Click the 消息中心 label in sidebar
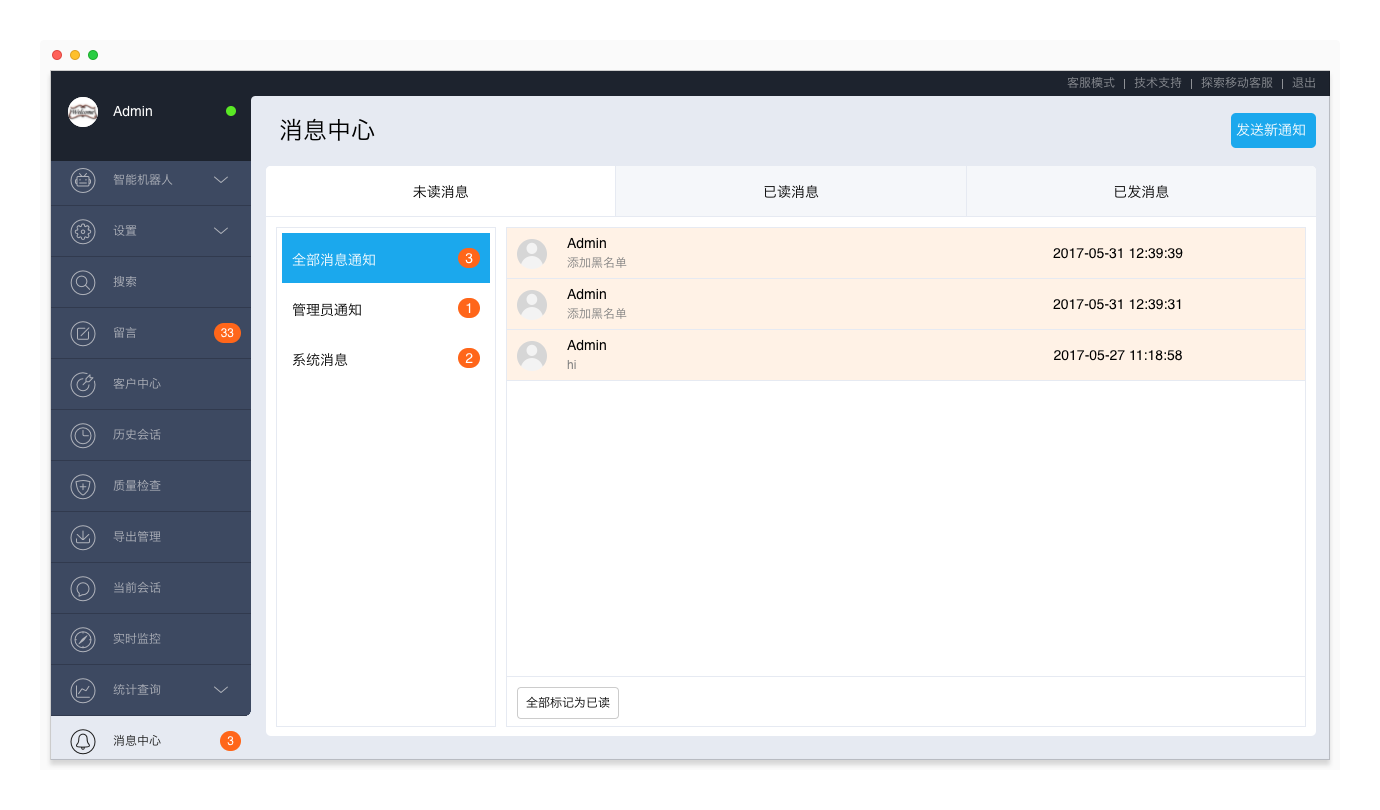The image size is (1380, 810). pos(137,741)
